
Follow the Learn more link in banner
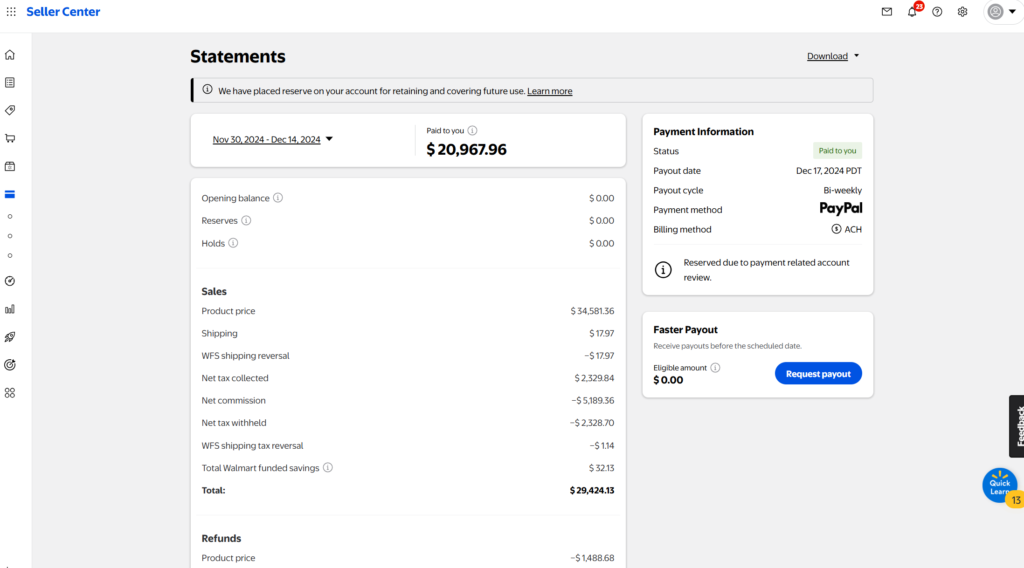pyautogui.click(x=549, y=91)
